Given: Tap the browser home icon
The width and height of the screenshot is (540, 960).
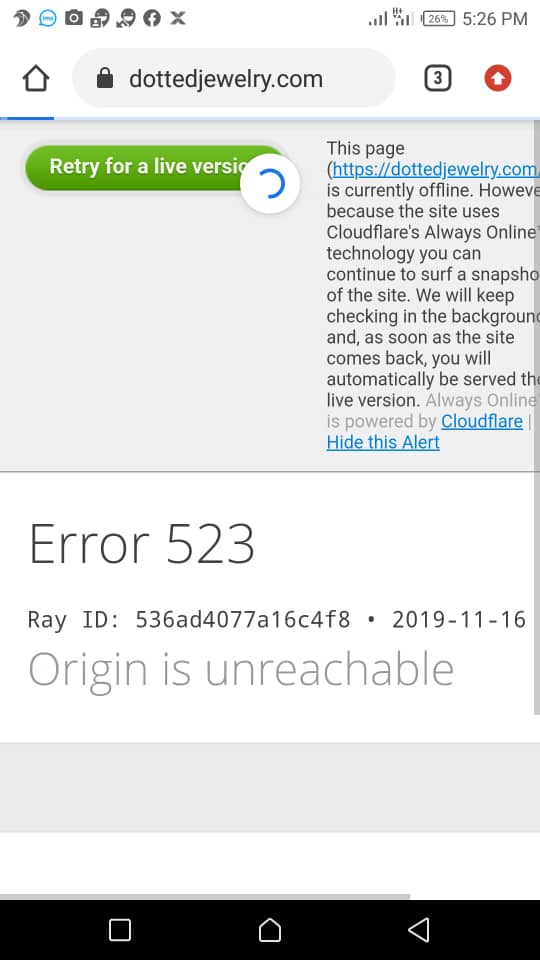Looking at the screenshot, I should (36, 78).
